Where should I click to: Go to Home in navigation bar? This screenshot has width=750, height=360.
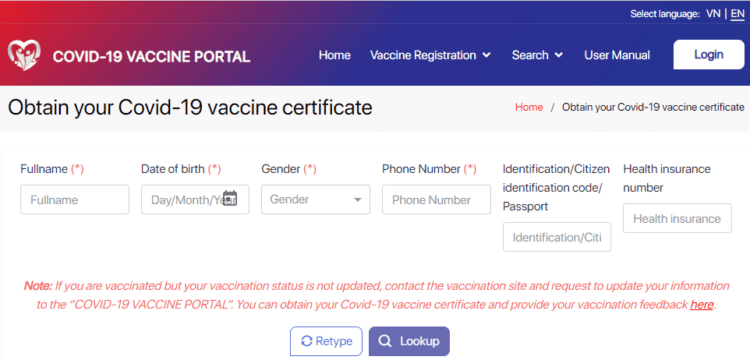pyautogui.click(x=334, y=55)
